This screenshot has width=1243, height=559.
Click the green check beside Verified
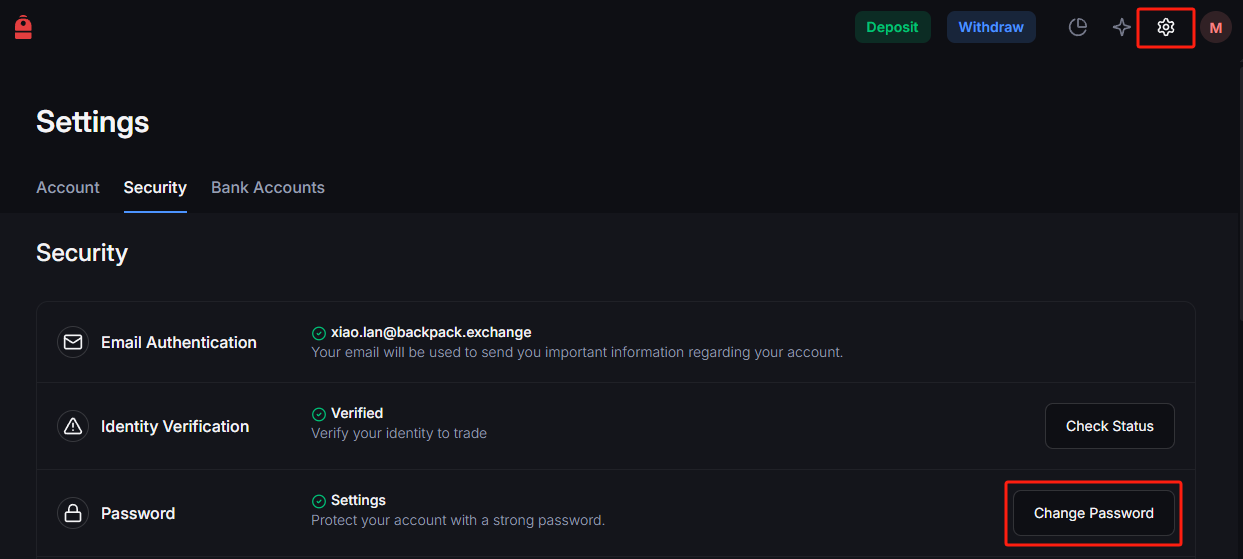point(318,414)
